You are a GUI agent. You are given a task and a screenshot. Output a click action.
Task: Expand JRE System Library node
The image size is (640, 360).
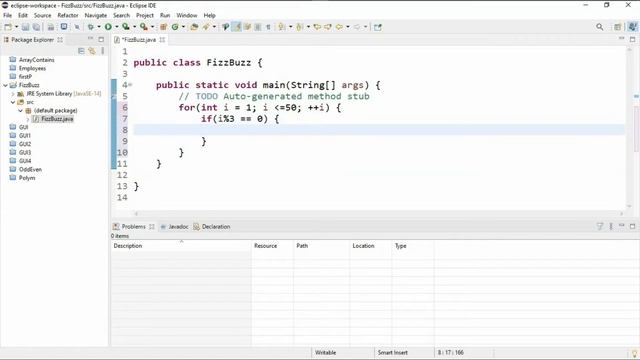(13, 94)
